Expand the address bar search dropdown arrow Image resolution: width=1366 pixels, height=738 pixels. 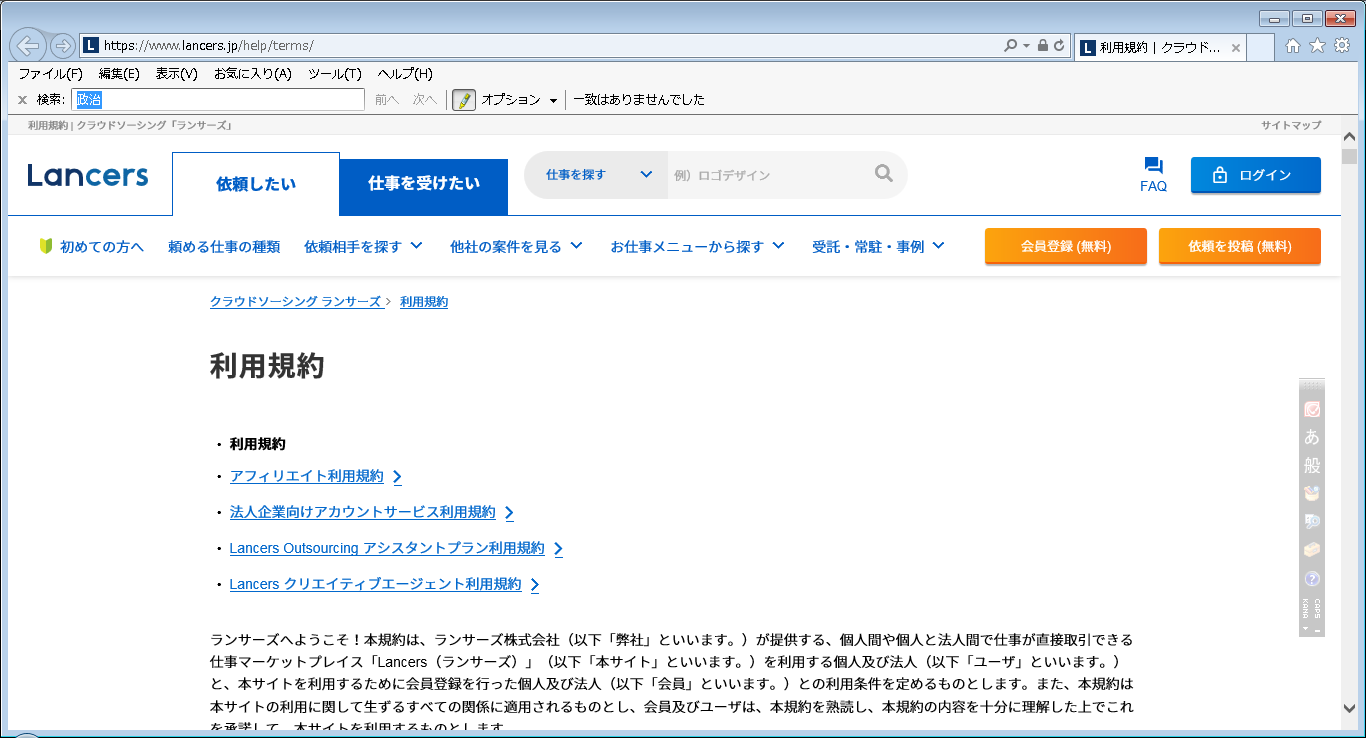click(x=1026, y=46)
